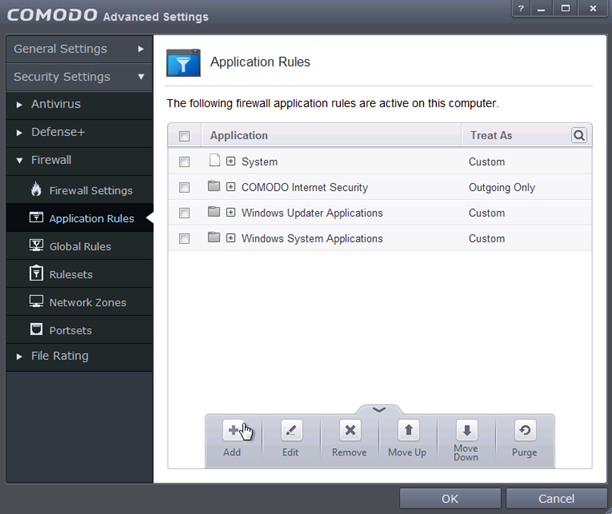The height and width of the screenshot is (514, 612).
Task: Click the Network Zones monitor icon
Action: point(36,301)
